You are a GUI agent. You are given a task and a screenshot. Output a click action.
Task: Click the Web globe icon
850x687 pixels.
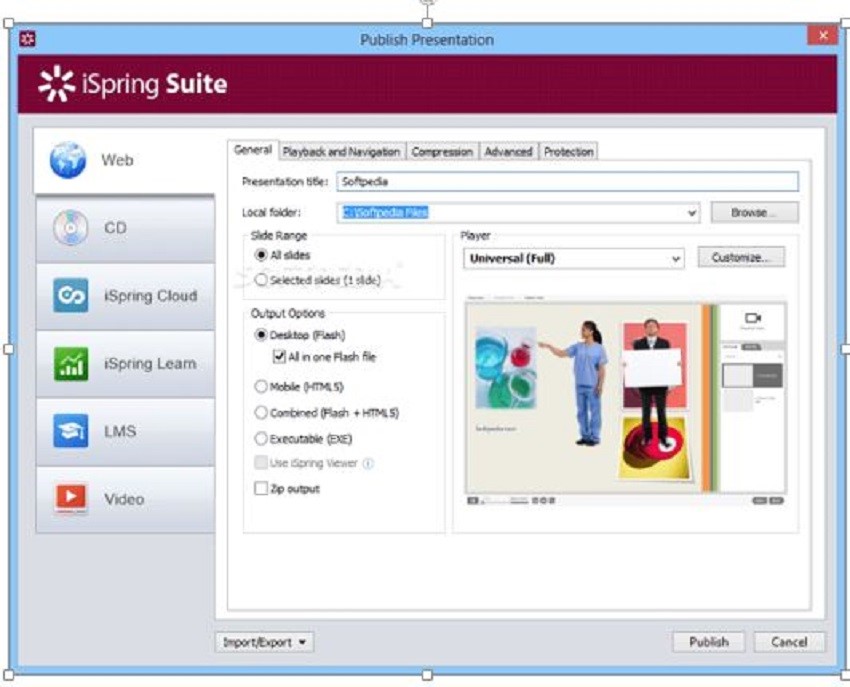68,160
